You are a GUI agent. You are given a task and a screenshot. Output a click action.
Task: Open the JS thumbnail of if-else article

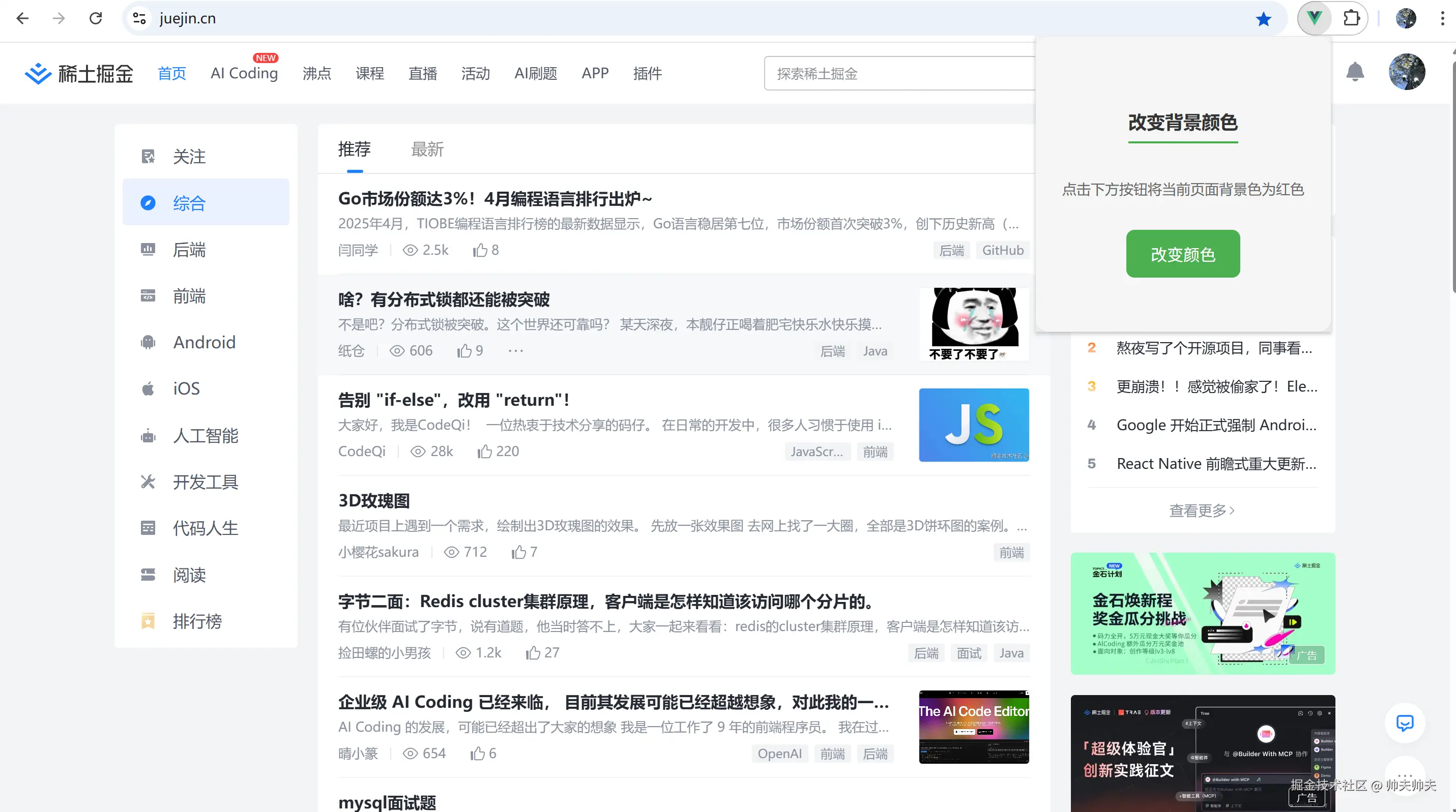974,425
